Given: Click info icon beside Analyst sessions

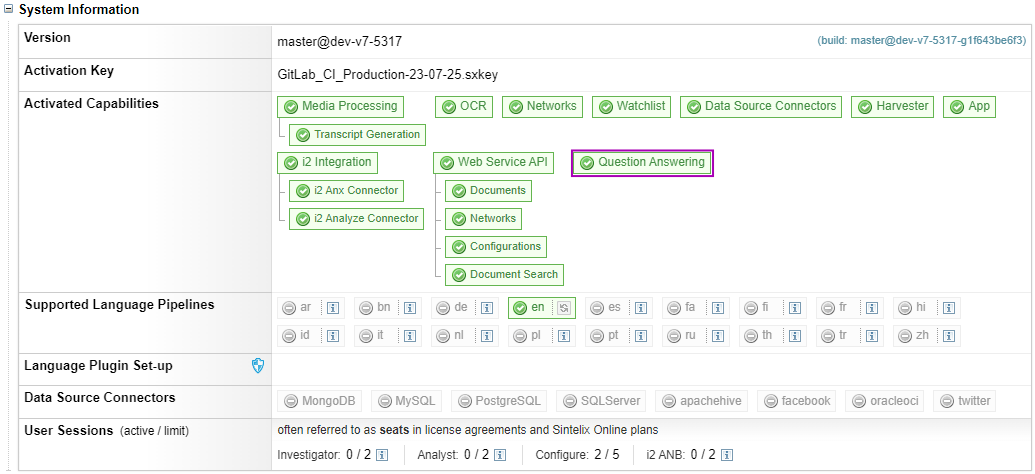Looking at the screenshot, I should point(499,455).
